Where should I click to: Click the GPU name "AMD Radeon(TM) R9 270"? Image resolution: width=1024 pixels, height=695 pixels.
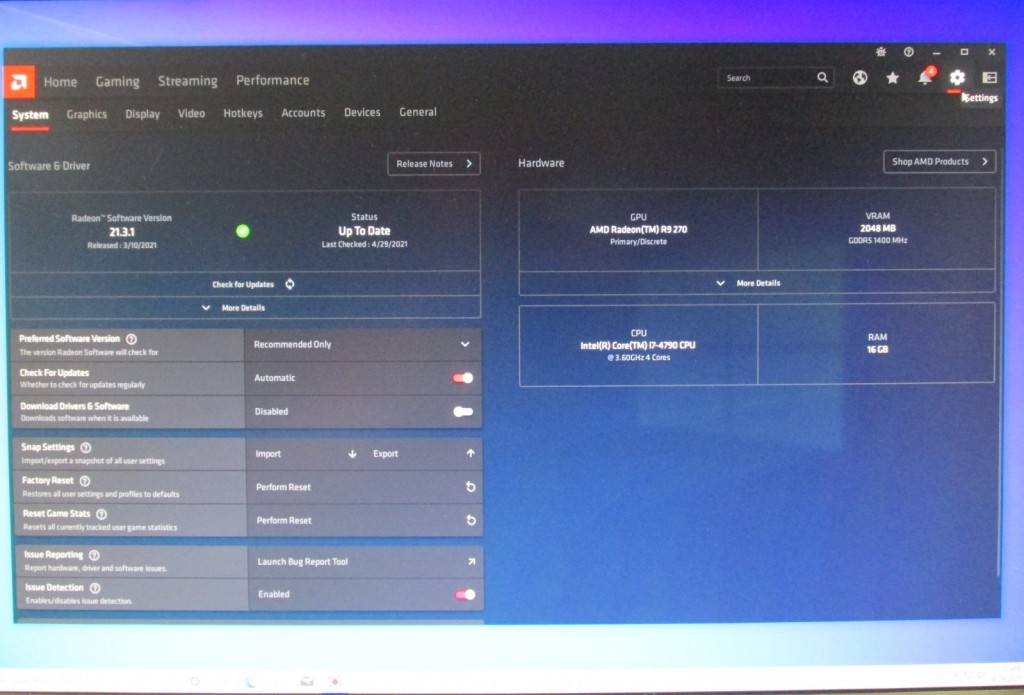[638, 229]
